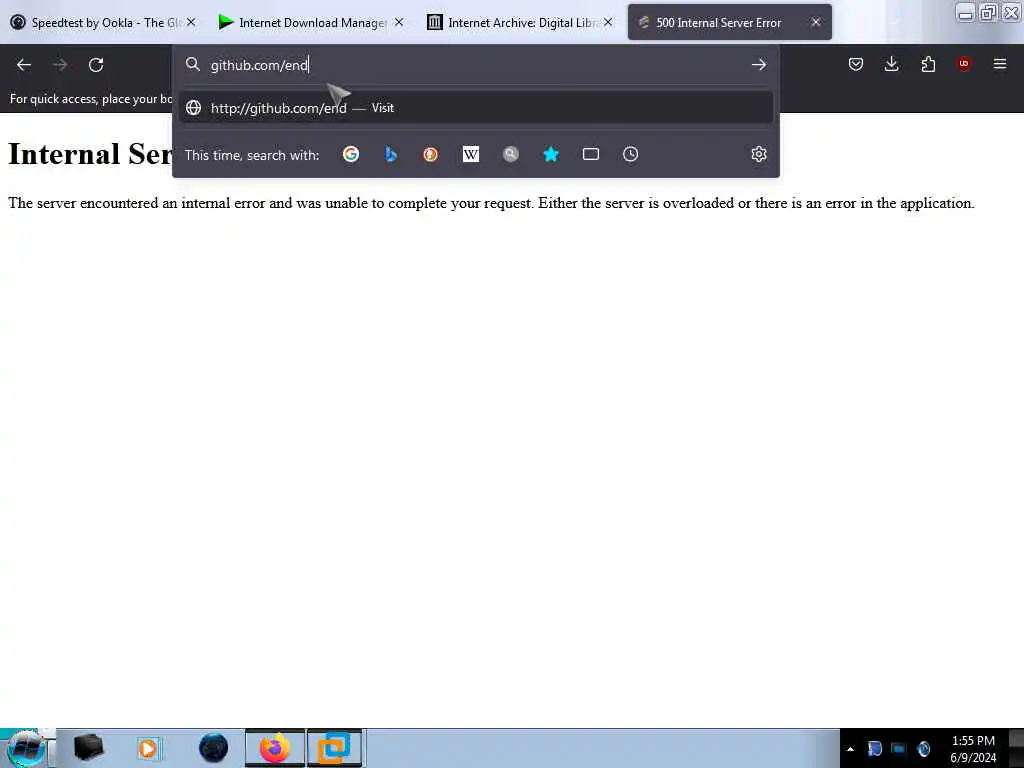Click the 'For quick access' bookmarks text

pyautogui.click(x=91, y=99)
